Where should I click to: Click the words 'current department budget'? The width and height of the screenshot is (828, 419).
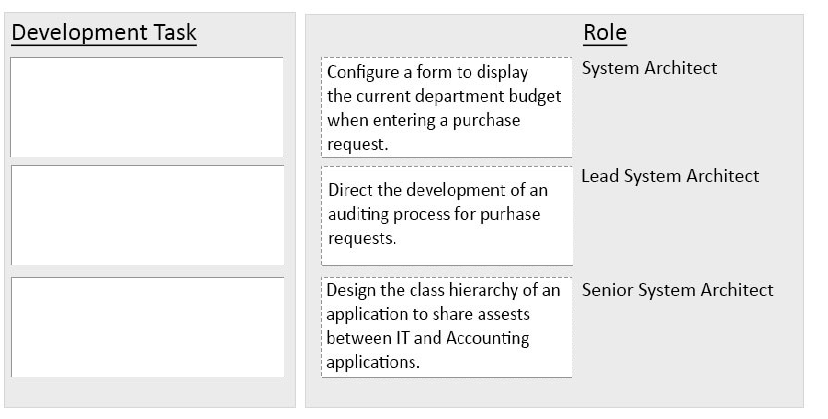point(458,96)
